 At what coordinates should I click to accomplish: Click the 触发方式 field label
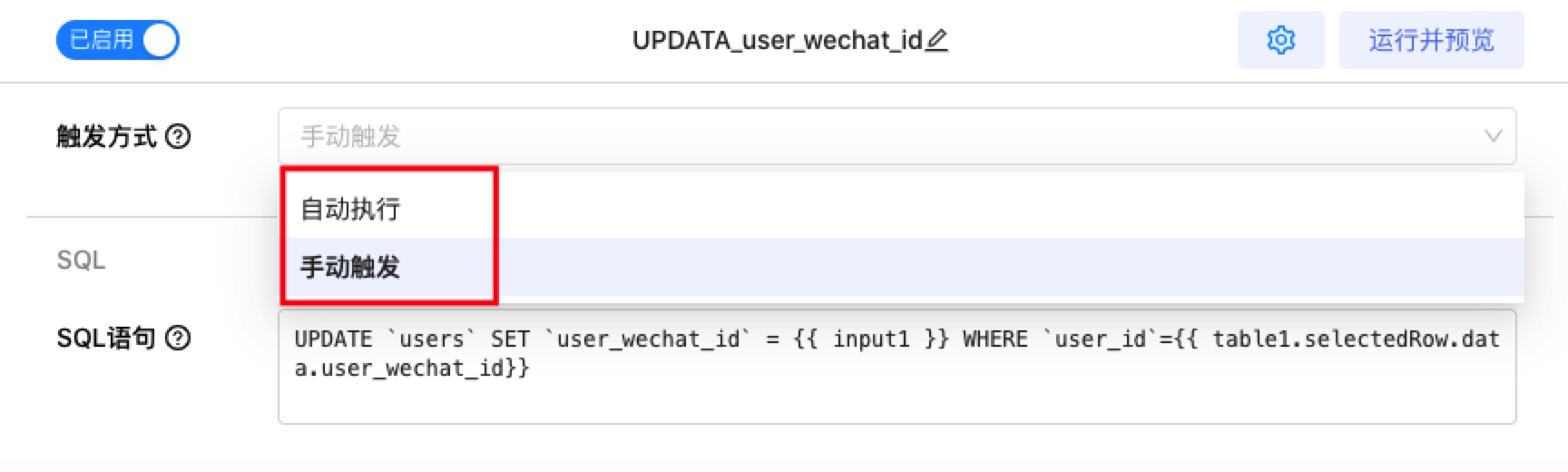point(106,136)
